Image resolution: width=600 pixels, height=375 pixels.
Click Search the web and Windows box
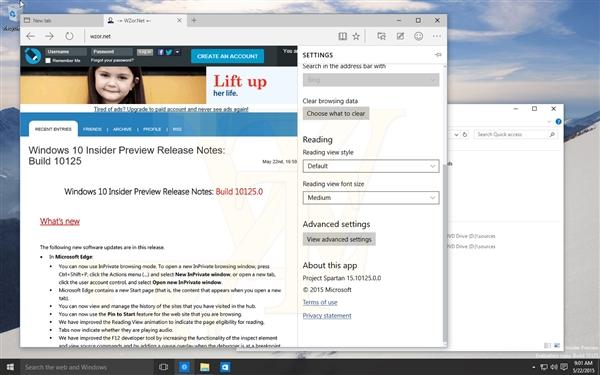point(87,367)
